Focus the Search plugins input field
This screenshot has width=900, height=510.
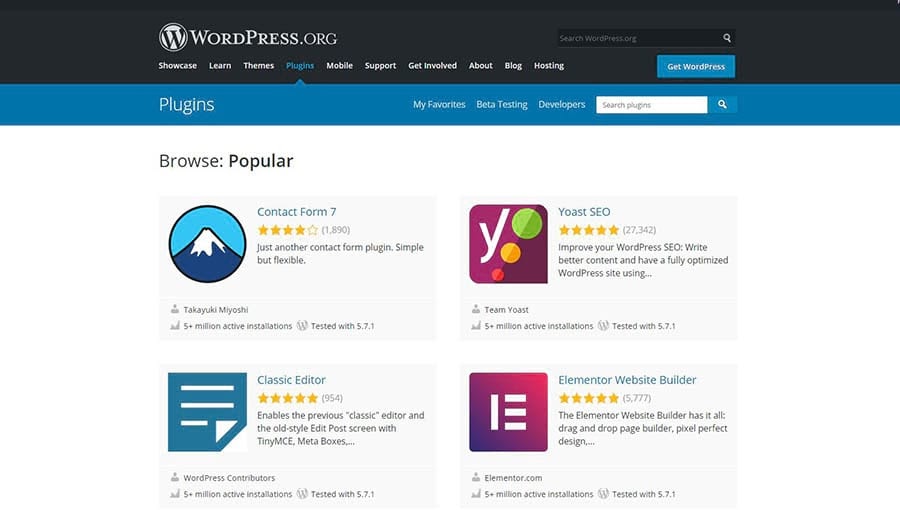(x=651, y=105)
